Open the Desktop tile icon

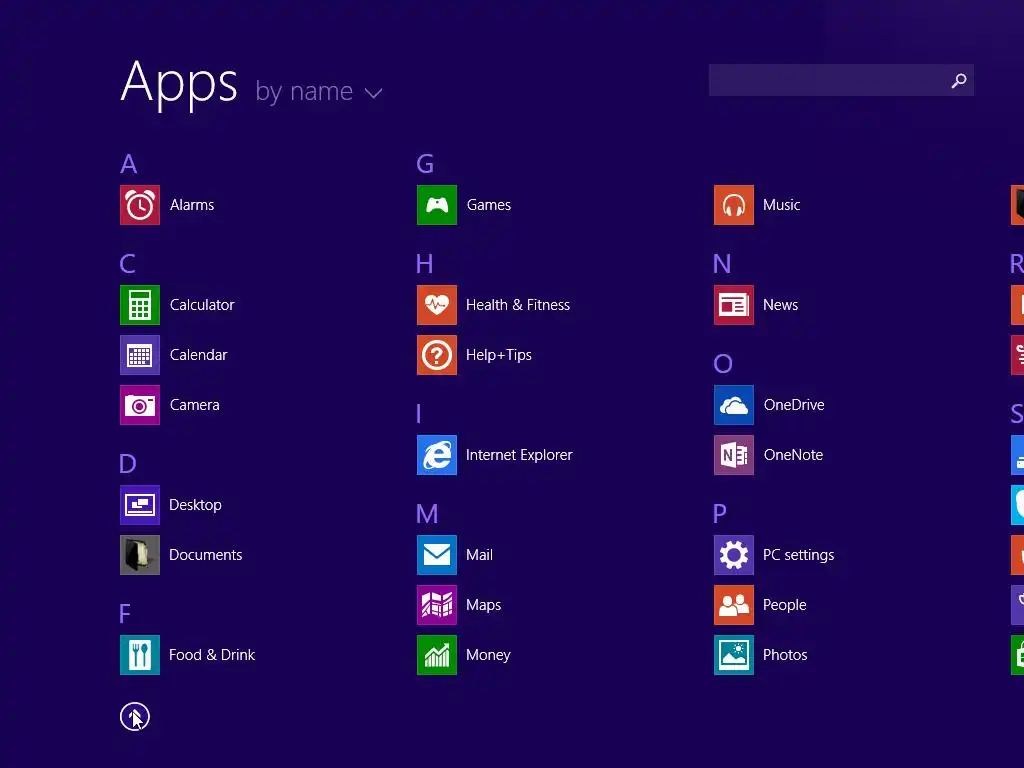[x=140, y=505]
